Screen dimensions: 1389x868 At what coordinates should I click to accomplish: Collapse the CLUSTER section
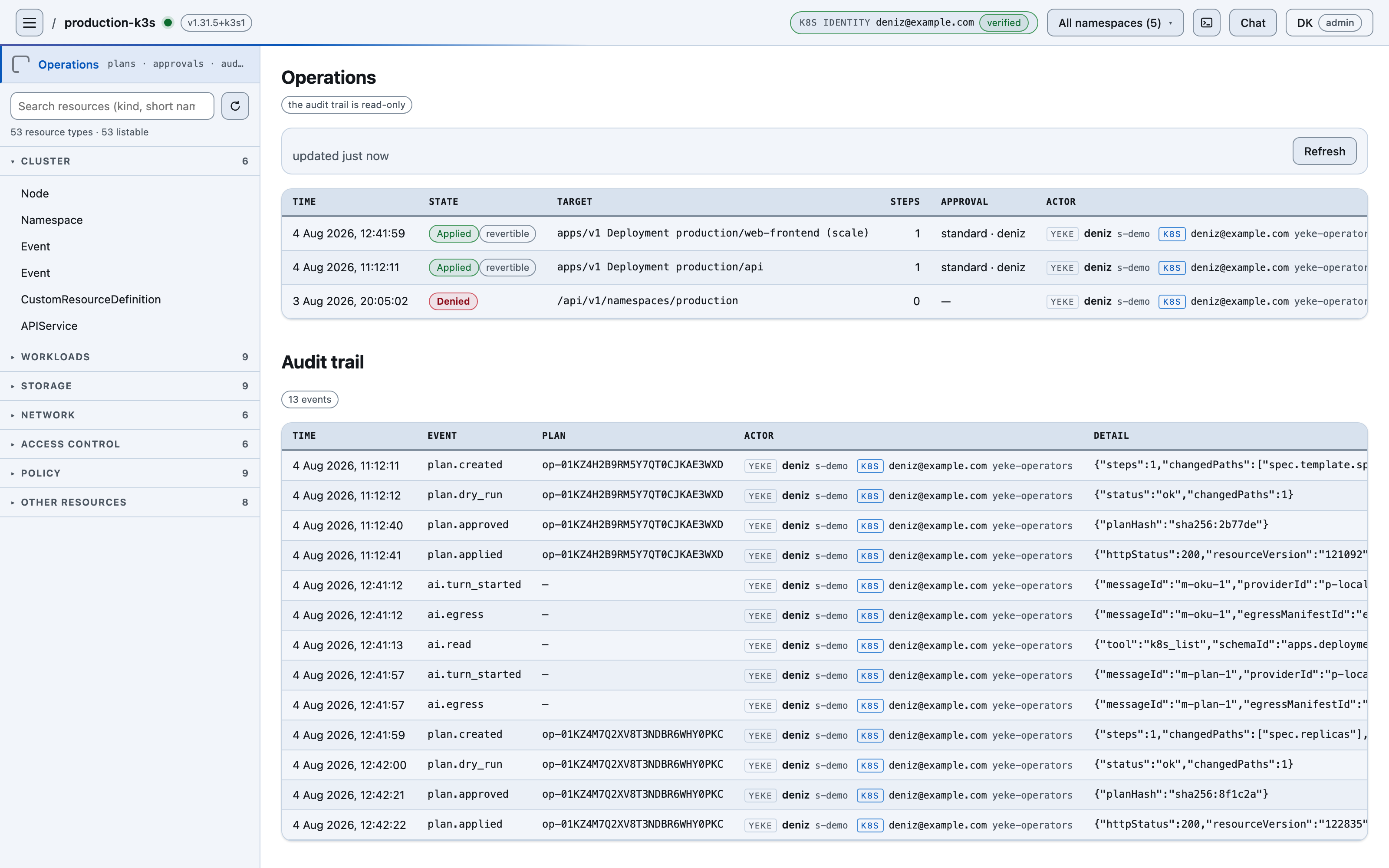pyautogui.click(x=130, y=161)
